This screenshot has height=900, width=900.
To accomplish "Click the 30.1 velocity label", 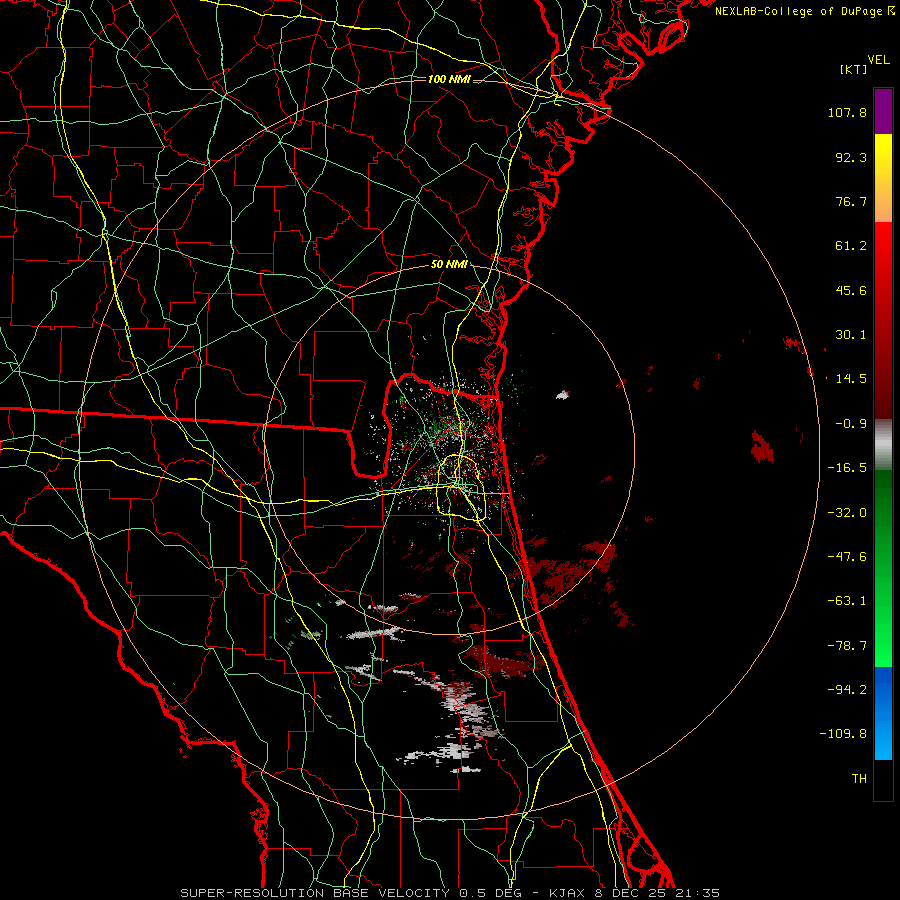I will pyautogui.click(x=851, y=335).
